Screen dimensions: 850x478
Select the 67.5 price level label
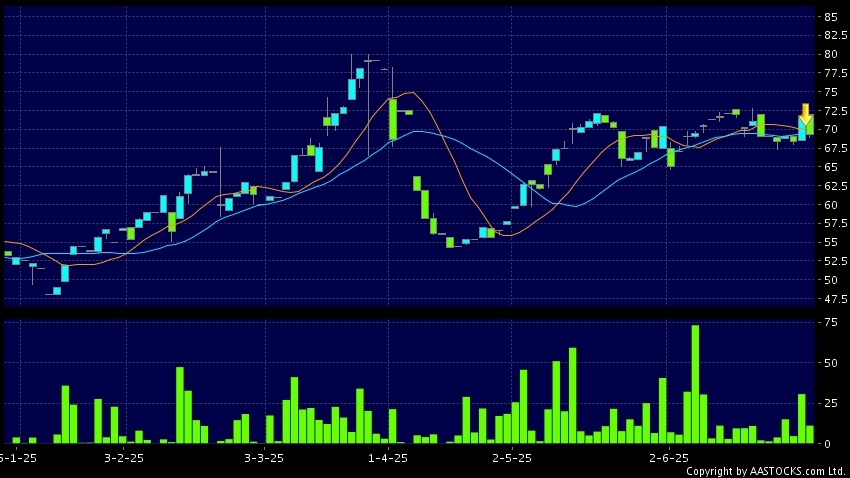tap(836, 148)
